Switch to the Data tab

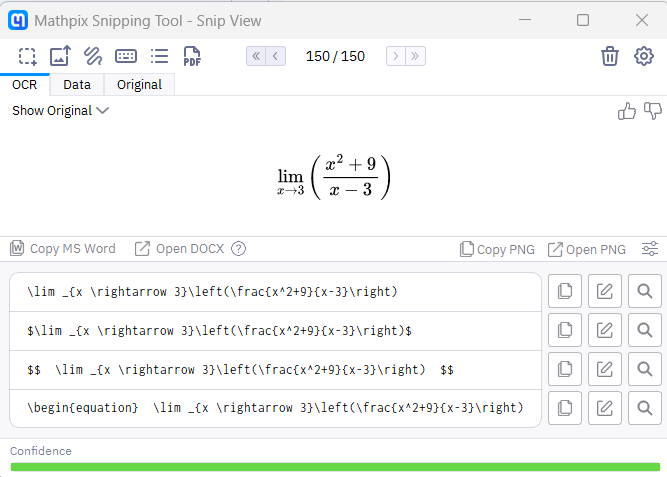coord(77,85)
